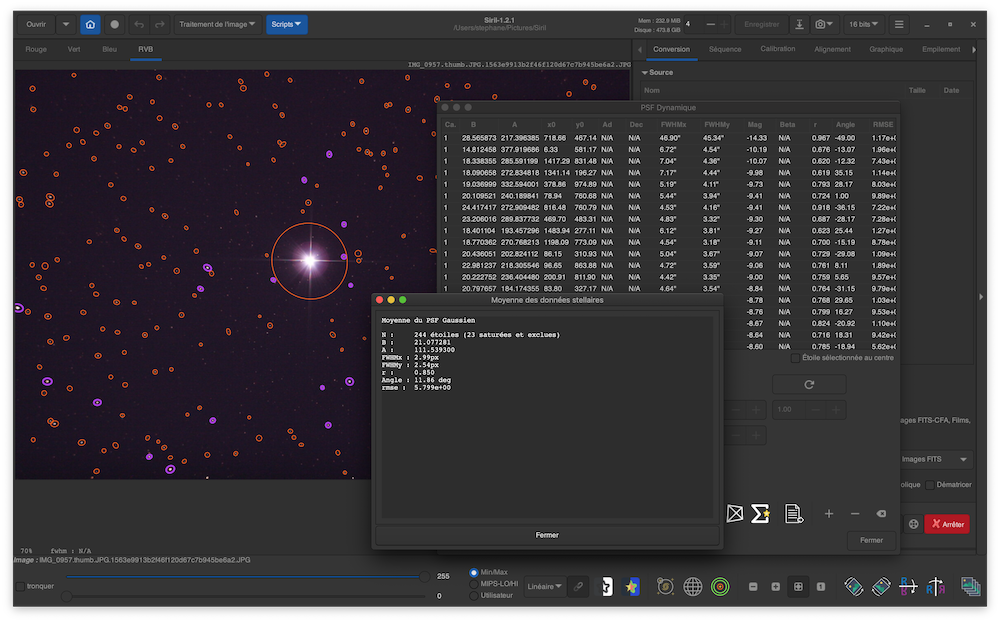1000x622 pixels.
Task: Select the MIPS-LO/HI radio button
Action: point(474,583)
